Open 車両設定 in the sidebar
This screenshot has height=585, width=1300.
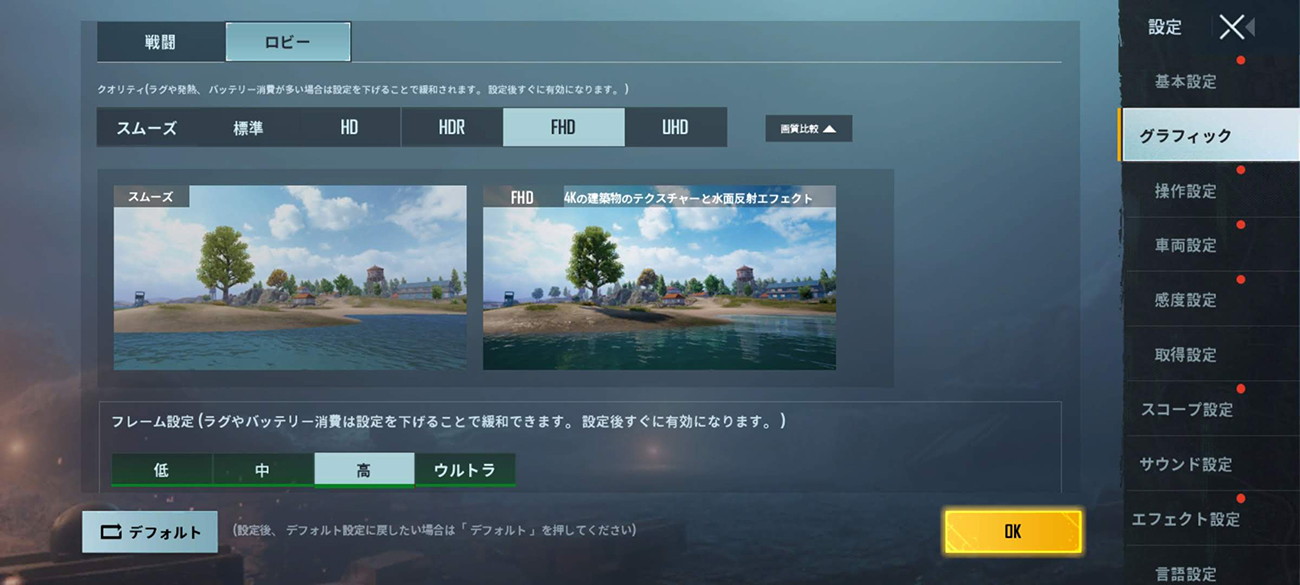point(1185,246)
